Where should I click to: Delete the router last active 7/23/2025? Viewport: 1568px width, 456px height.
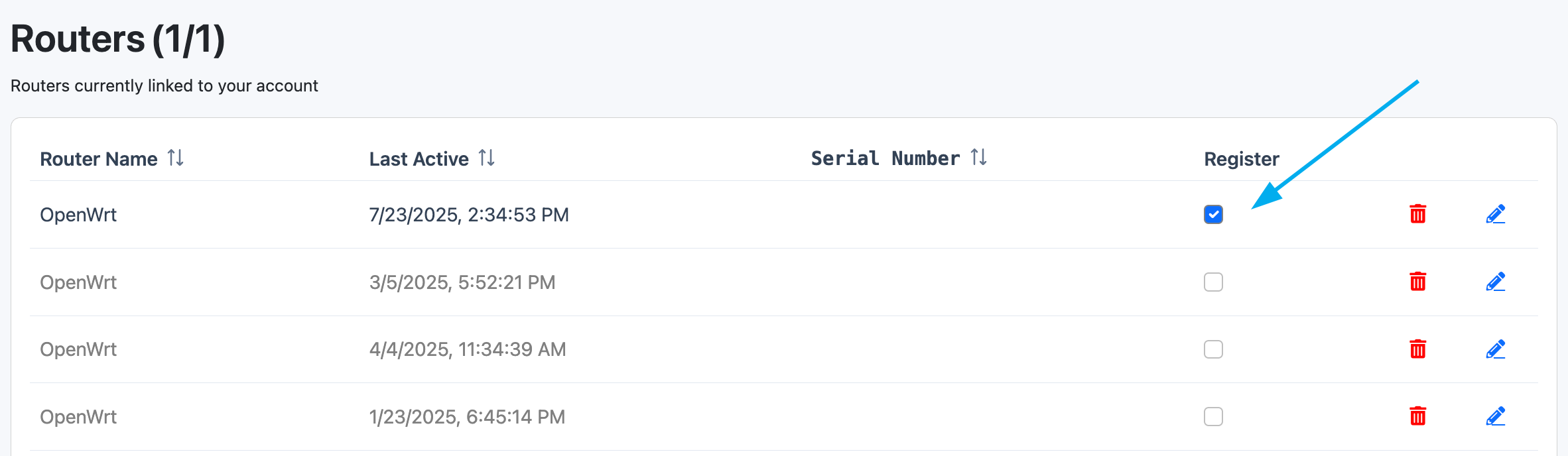coord(1417,214)
